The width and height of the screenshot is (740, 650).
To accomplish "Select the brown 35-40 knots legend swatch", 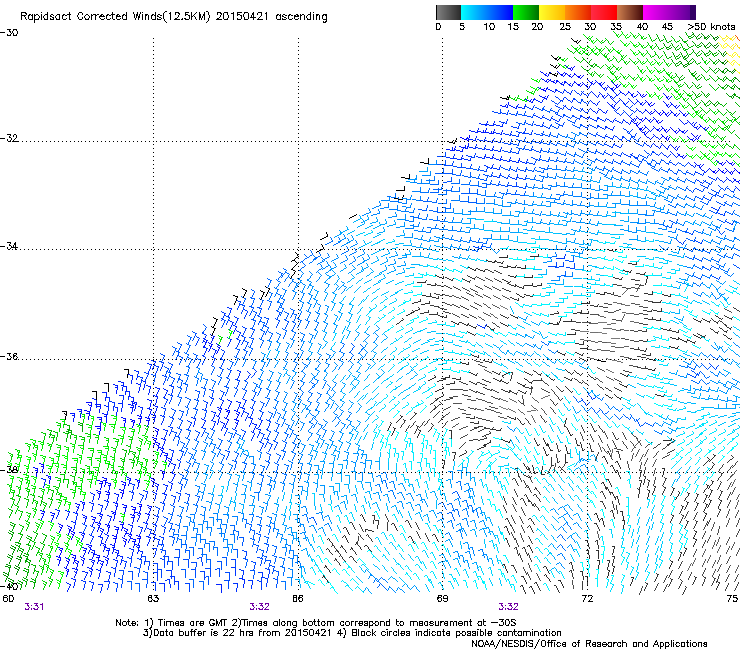I will pyautogui.click(x=630, y=12).
